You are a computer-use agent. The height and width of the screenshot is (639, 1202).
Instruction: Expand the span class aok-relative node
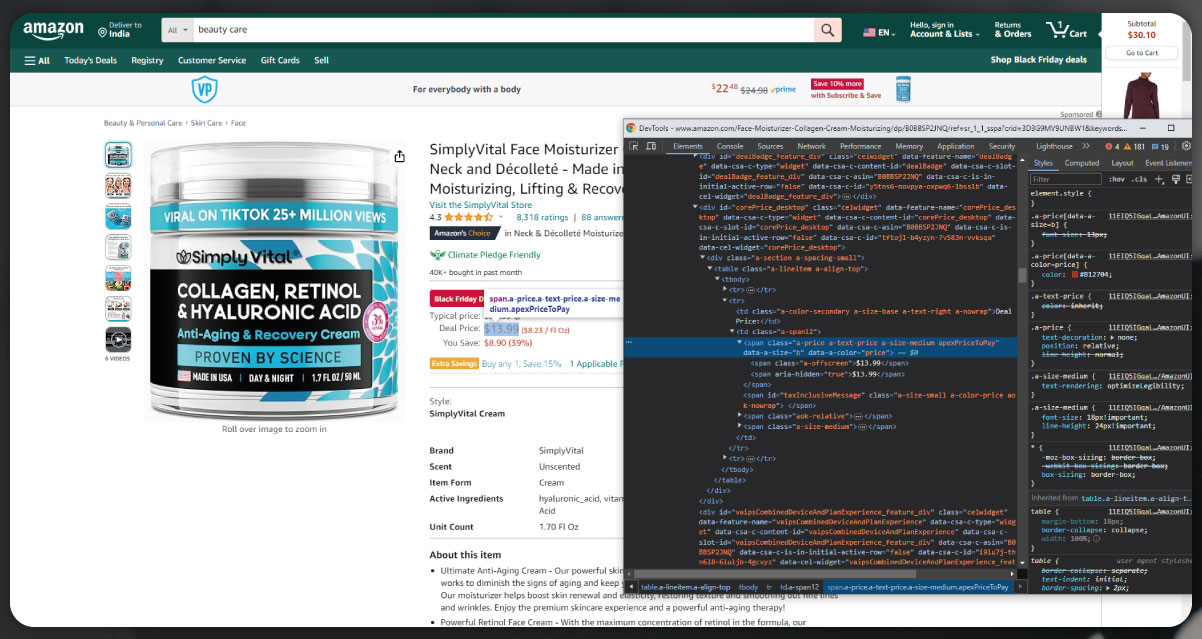click(741, 415)
